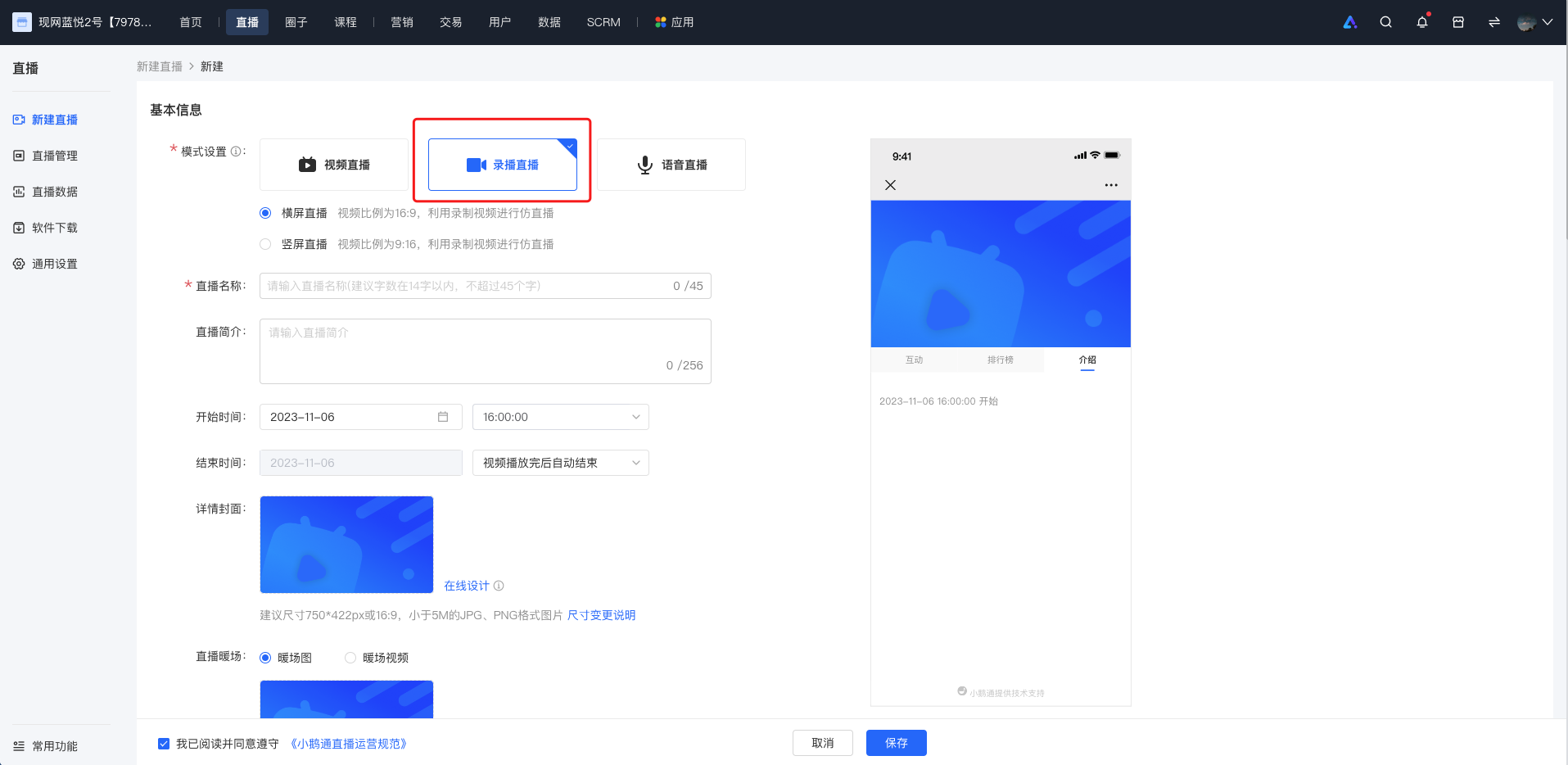Open the 《小鹅通直播运营规范》 link
This screenshot has width=1568, height=765.
point(349,744)
